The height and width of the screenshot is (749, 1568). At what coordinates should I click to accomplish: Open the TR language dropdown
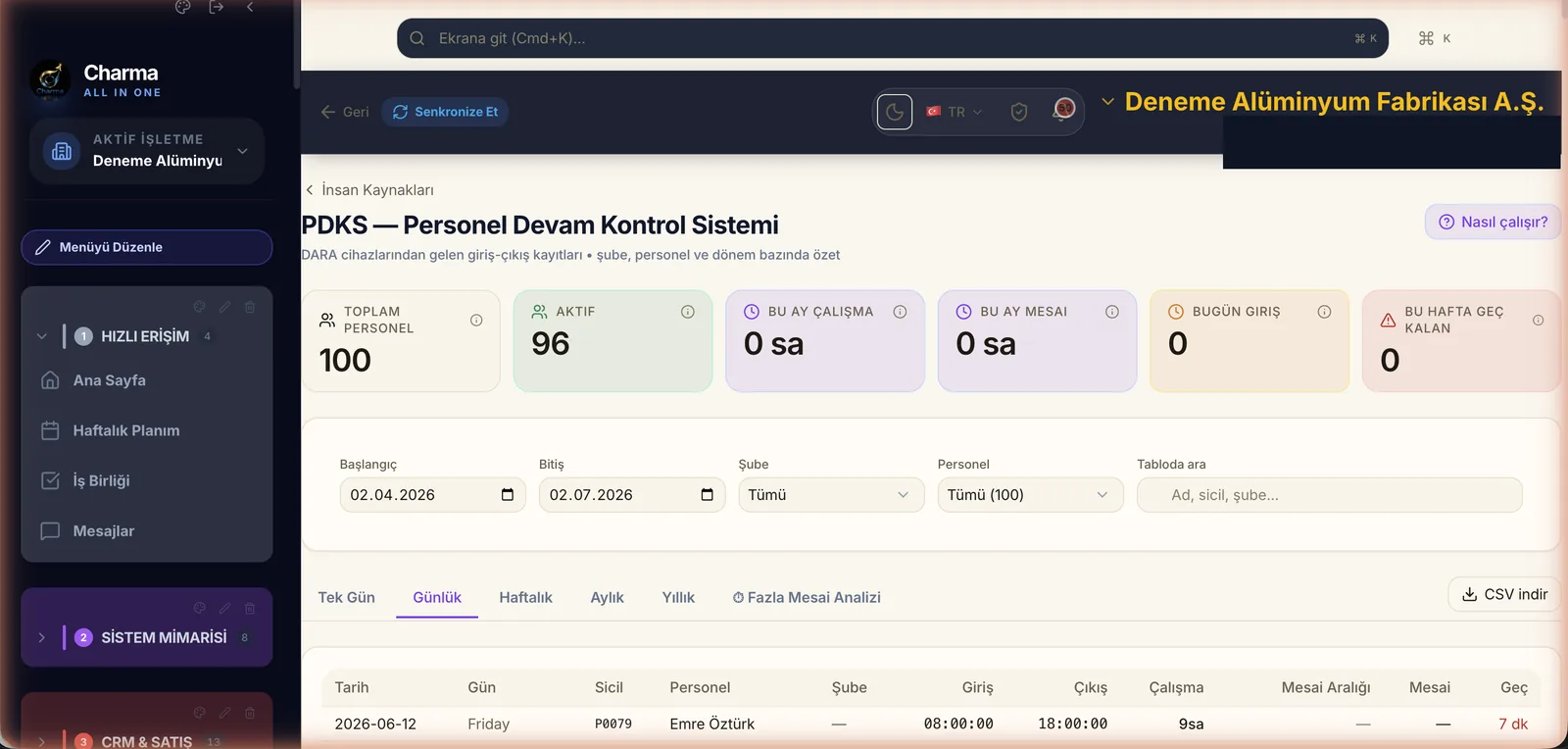955,112
